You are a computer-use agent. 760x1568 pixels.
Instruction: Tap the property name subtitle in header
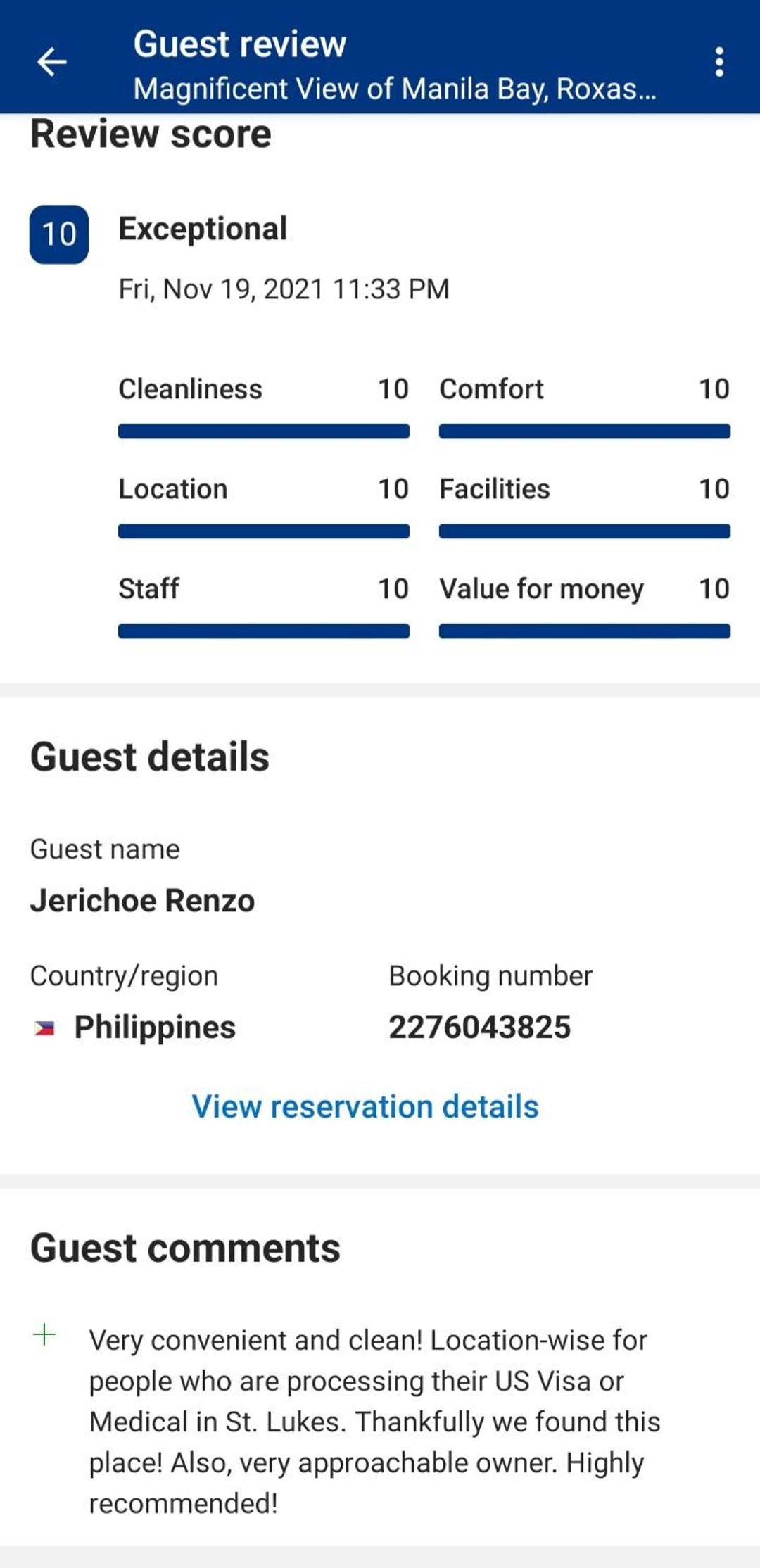coord(395,89)
